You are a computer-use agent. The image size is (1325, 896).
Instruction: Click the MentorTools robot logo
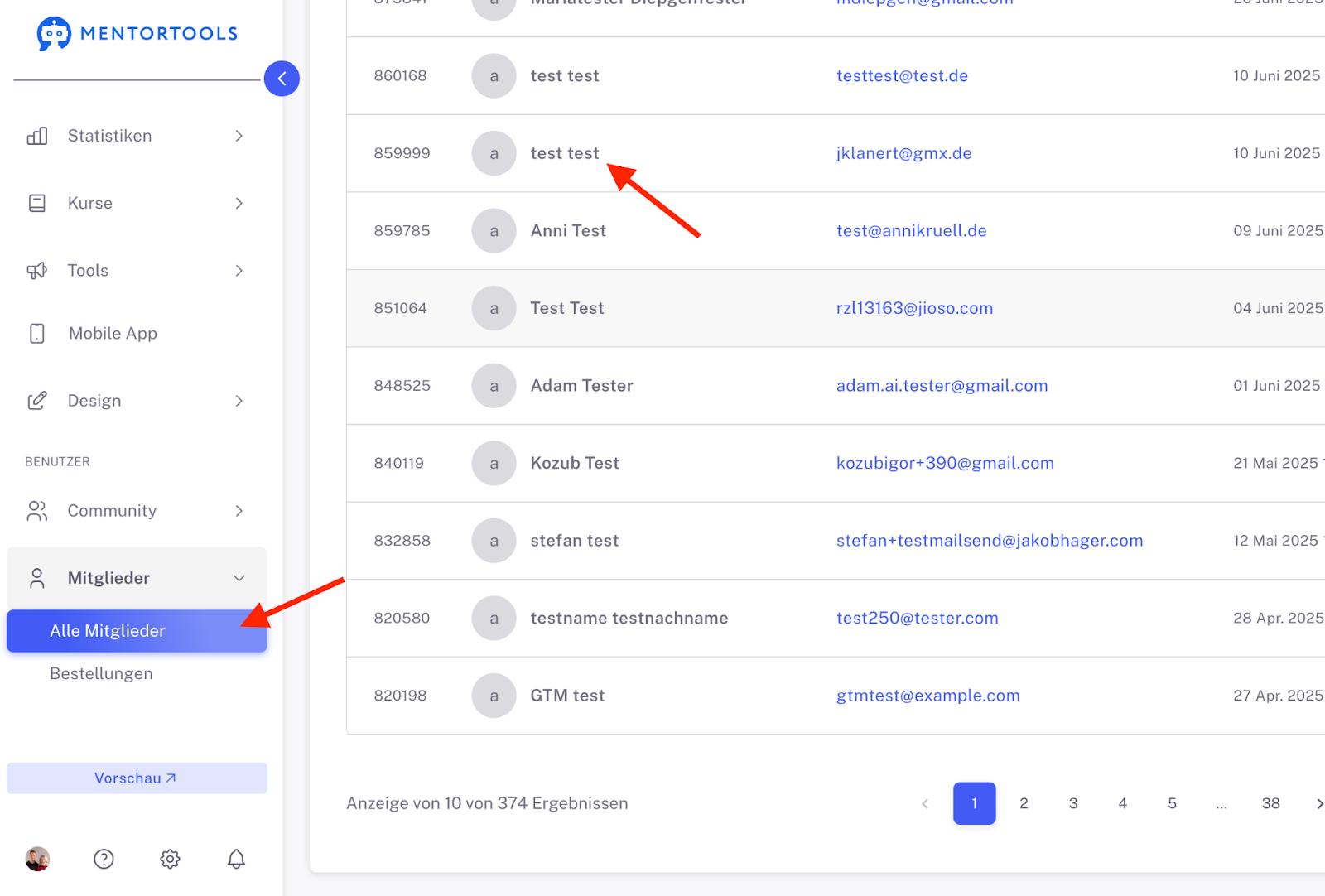[54, 34]
